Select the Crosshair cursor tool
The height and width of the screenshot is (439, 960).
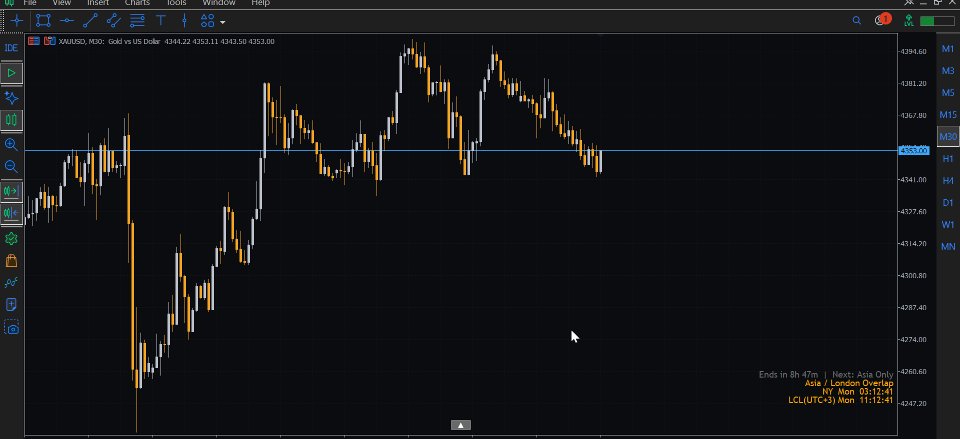coord(17,21)
